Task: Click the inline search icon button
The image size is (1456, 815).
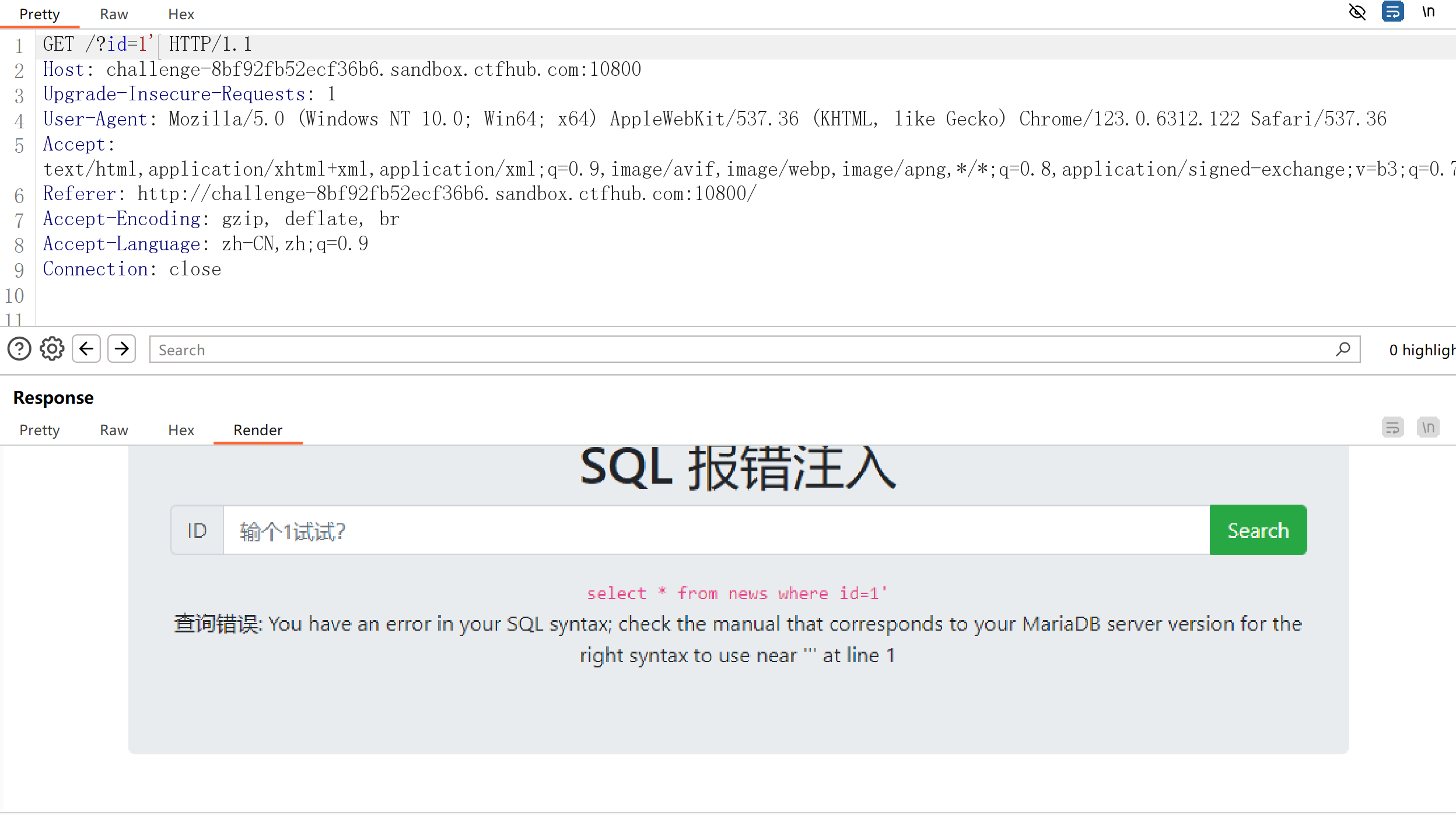Action: tap(1343, 349)
